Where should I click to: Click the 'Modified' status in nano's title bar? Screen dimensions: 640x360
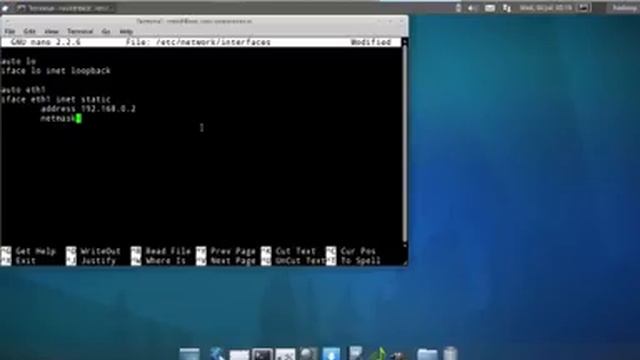(371, 42)
